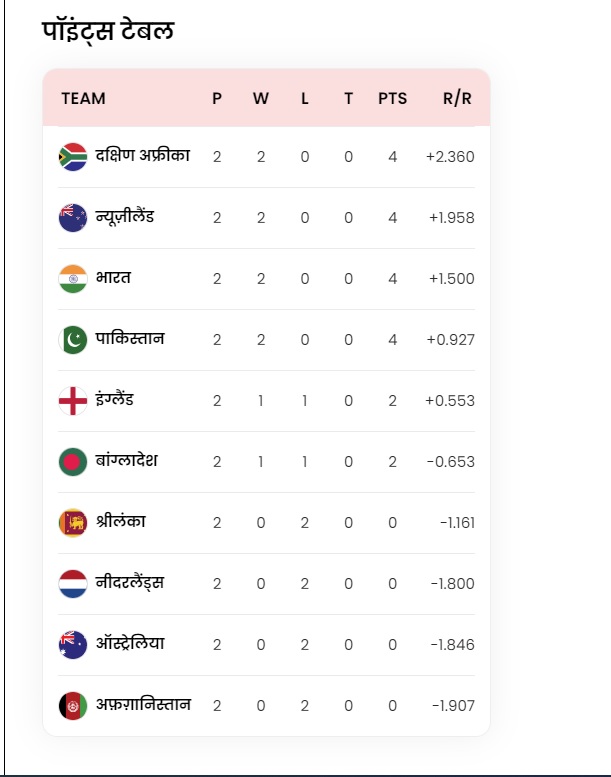
Task: Click the PTS column header
Action: pyautogui.click(x=392, y=99)
